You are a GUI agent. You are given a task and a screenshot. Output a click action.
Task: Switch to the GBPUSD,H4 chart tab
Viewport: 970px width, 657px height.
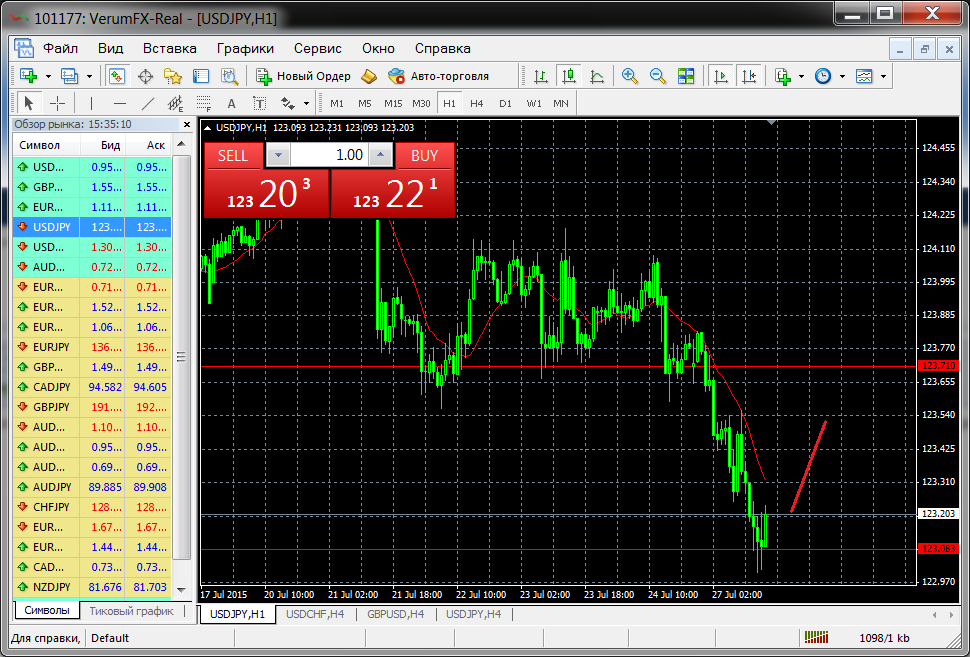(x=395, y=614)
